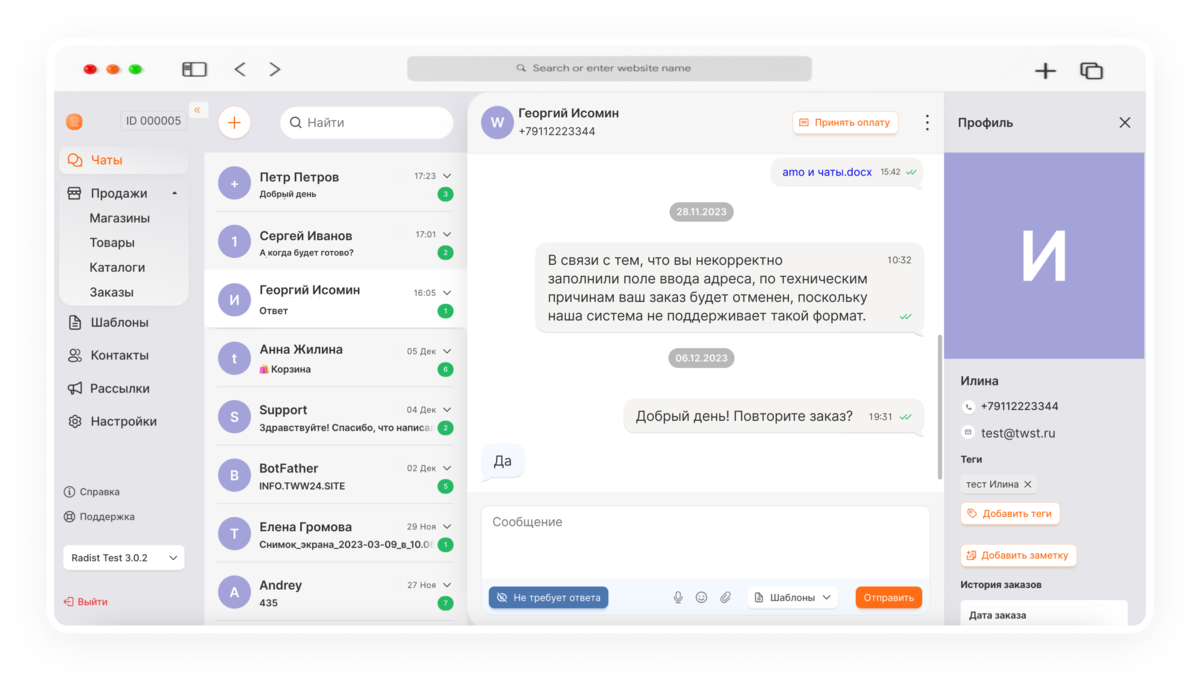Click Георгий Исомин header avatar W
Screen dimensions: 1200x688
497,122
